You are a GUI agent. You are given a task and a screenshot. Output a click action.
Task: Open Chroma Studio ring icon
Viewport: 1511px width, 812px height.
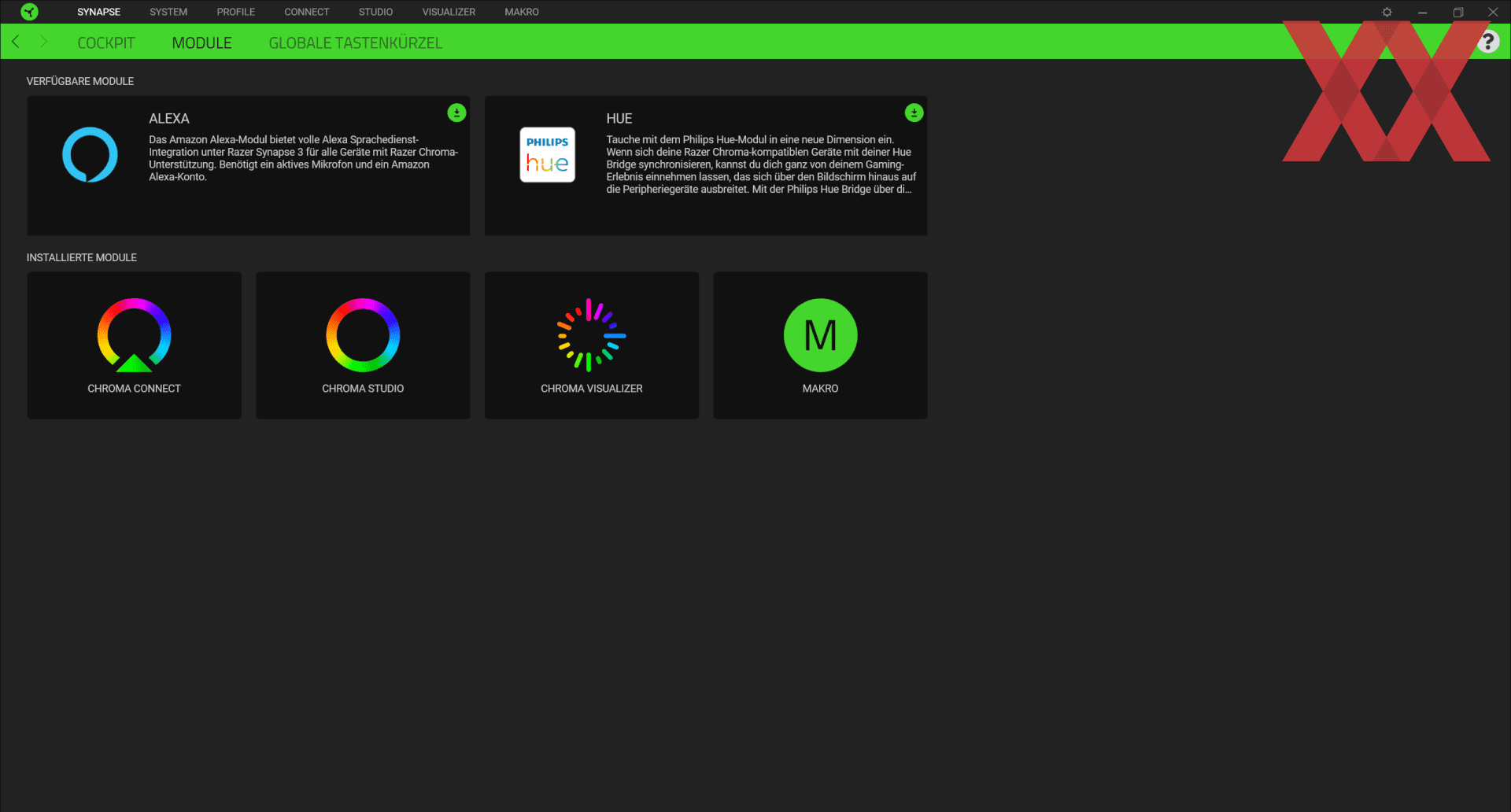tap(363, 335)
